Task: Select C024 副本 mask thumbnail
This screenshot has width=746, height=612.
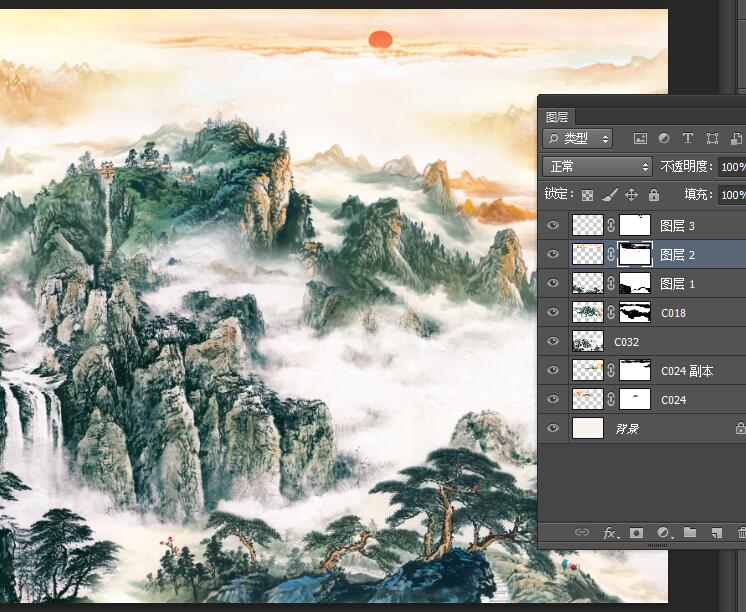Action: pyautogui.click(x=635, y=370)
